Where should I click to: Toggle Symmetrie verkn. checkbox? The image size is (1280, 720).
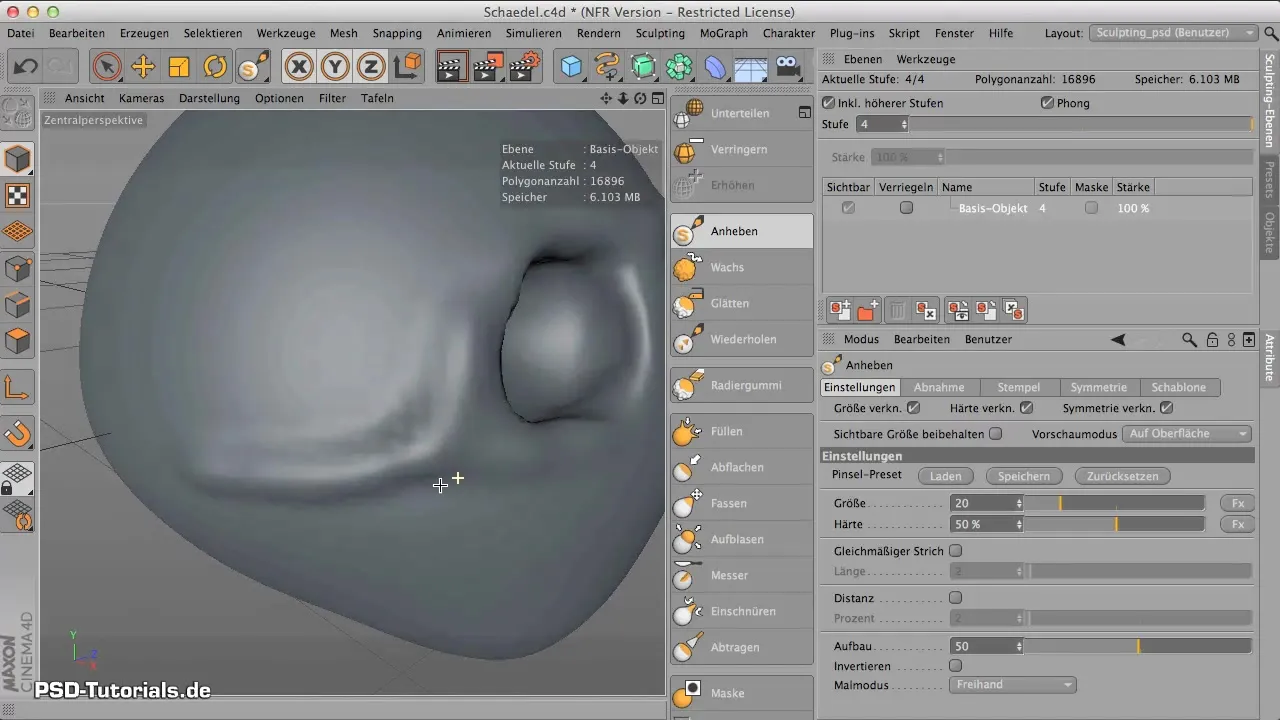click(1166, 408)
